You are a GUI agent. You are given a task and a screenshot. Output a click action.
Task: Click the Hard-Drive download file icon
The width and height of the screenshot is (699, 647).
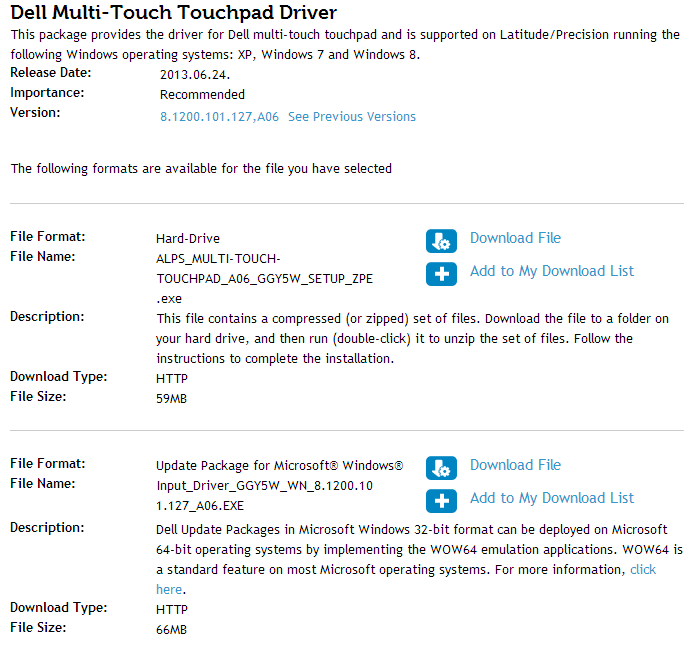(x=441, y=241)
